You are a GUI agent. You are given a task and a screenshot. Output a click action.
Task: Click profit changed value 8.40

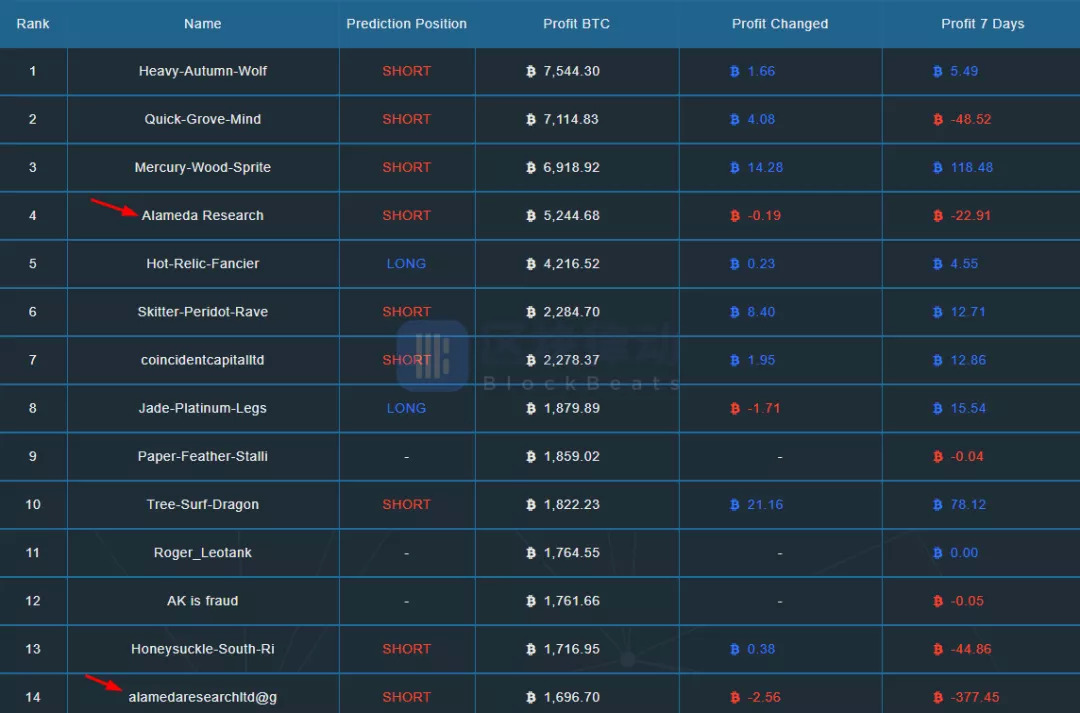[761, 312]
